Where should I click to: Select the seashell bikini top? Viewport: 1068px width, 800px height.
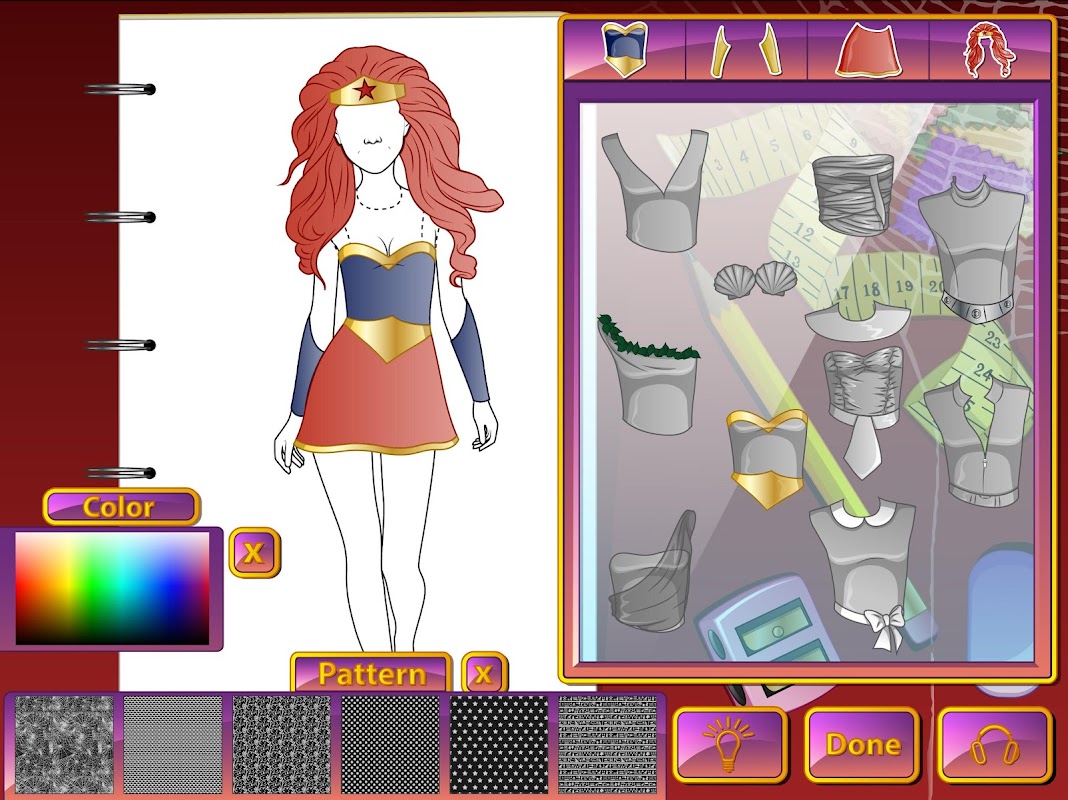[x=756, y=279]
